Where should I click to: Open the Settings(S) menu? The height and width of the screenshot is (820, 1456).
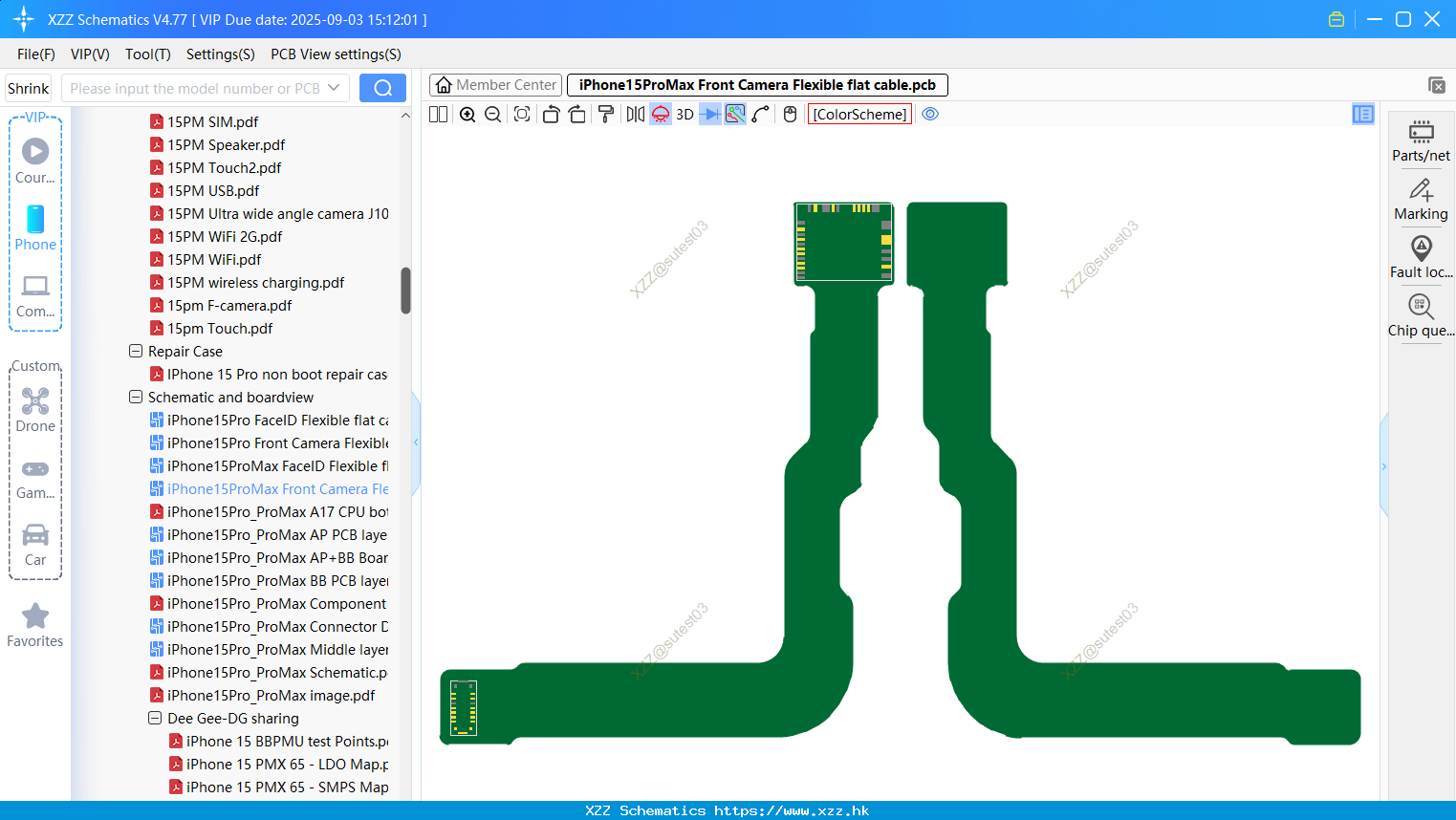click(x=221, y=54)
